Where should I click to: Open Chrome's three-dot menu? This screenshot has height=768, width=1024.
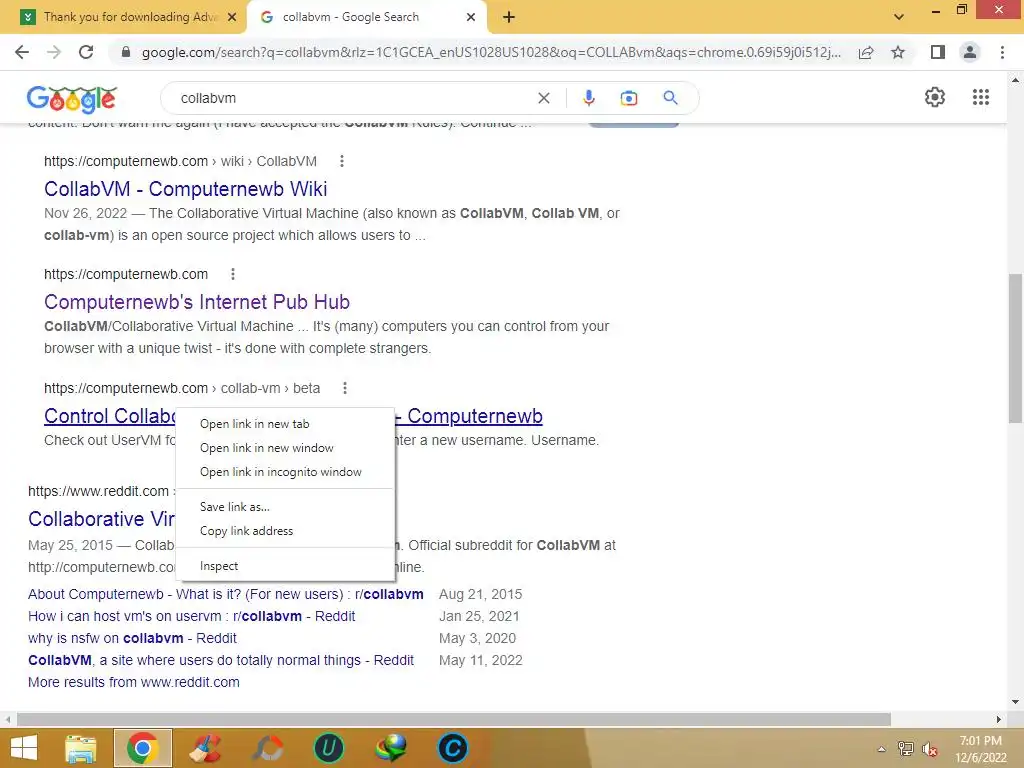(1002, 52)
